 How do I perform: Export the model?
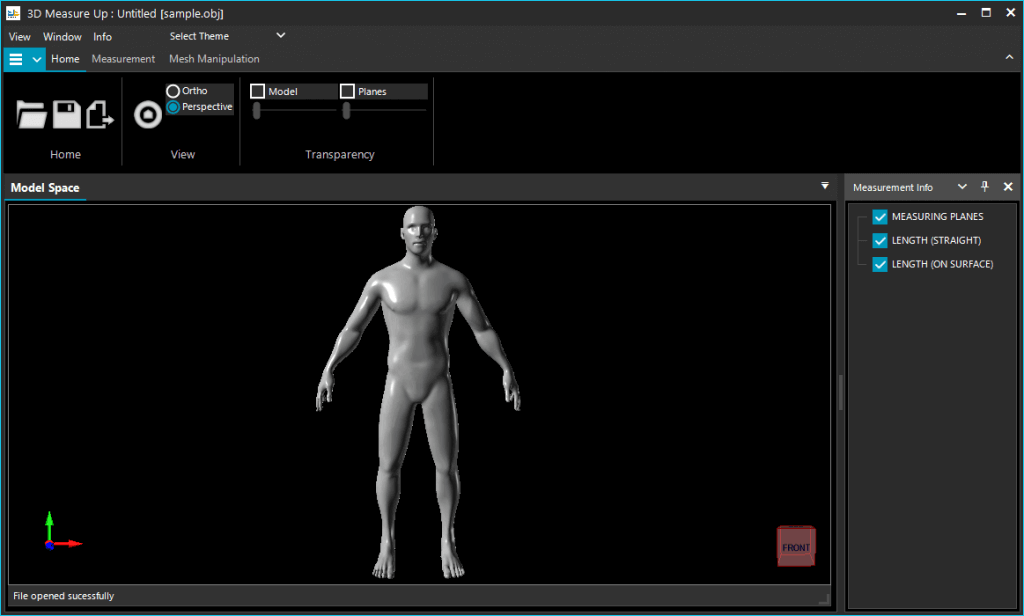[x=97, y=115]
